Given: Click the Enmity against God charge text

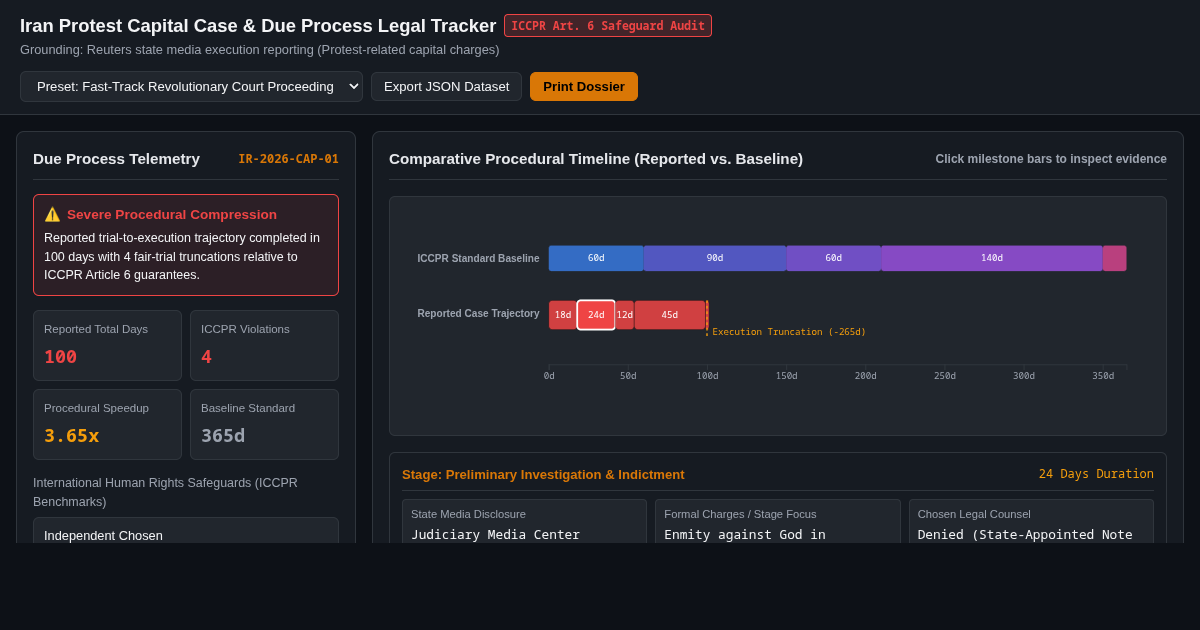Looking at the screenshot, I should tap(745, 534).
